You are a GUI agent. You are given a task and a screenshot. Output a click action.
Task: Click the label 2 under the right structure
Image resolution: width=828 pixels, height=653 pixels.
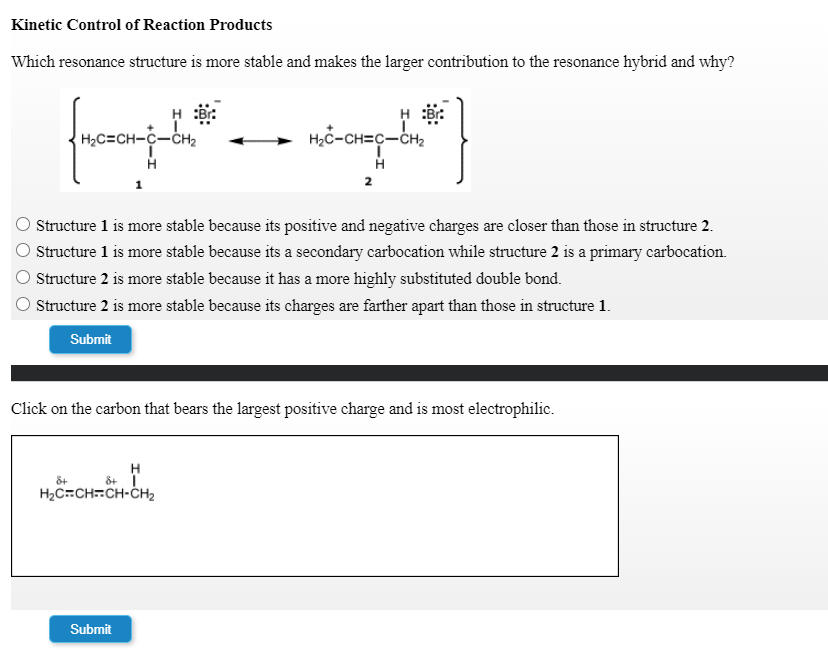click(x=368, y=180)
